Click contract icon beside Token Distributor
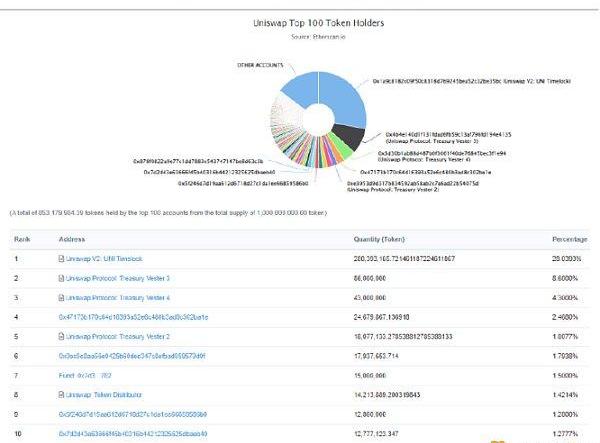Viewport: 600px width, 443px height. (62, 394)
